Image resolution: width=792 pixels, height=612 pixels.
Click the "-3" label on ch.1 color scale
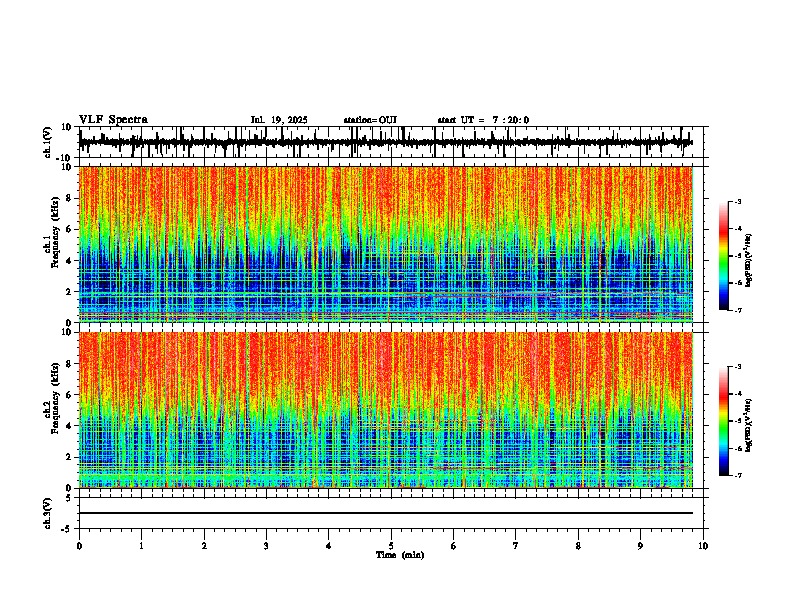coord(738,201)
